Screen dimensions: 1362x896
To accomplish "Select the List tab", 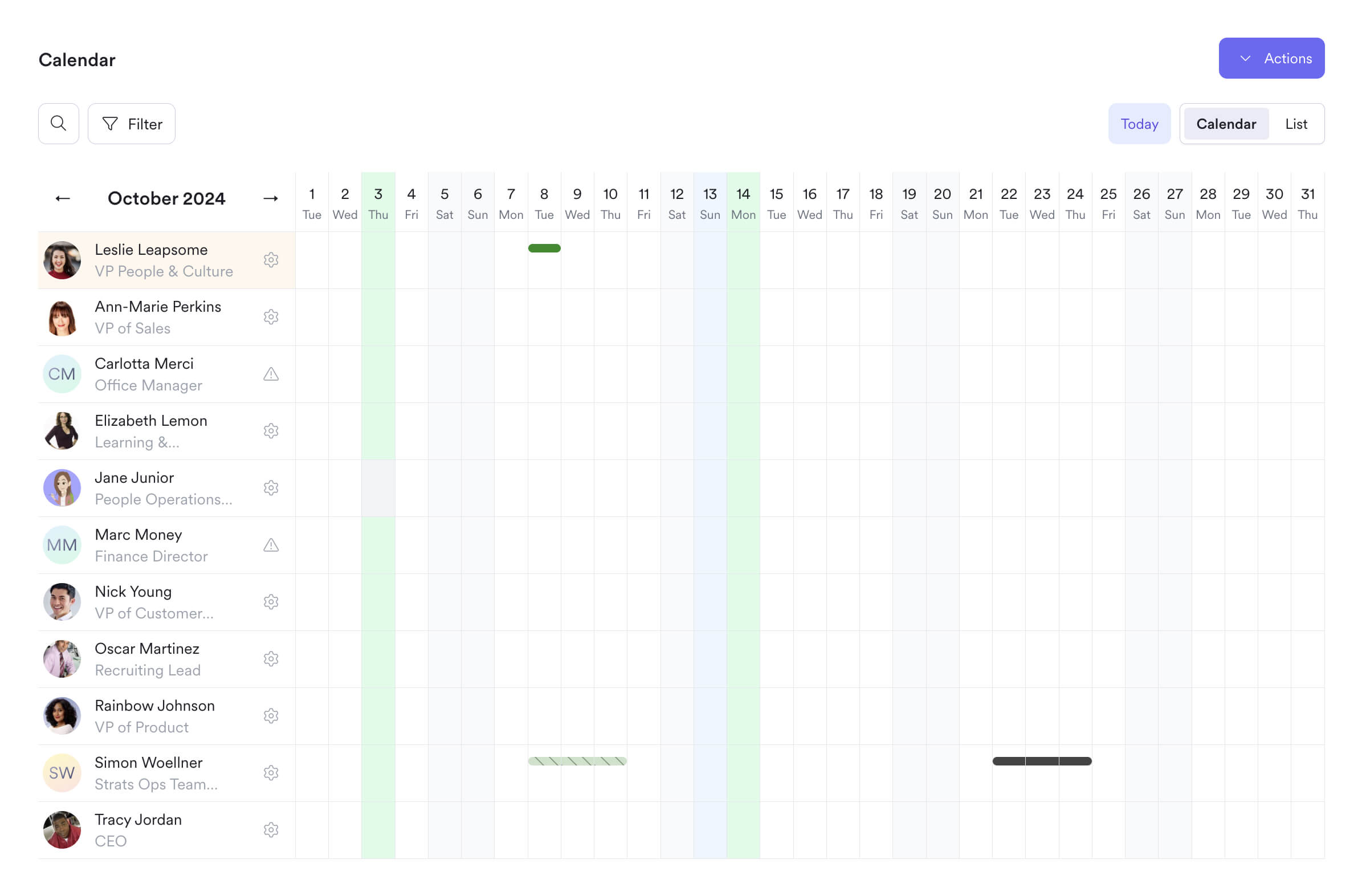I will click(1296, 123).
